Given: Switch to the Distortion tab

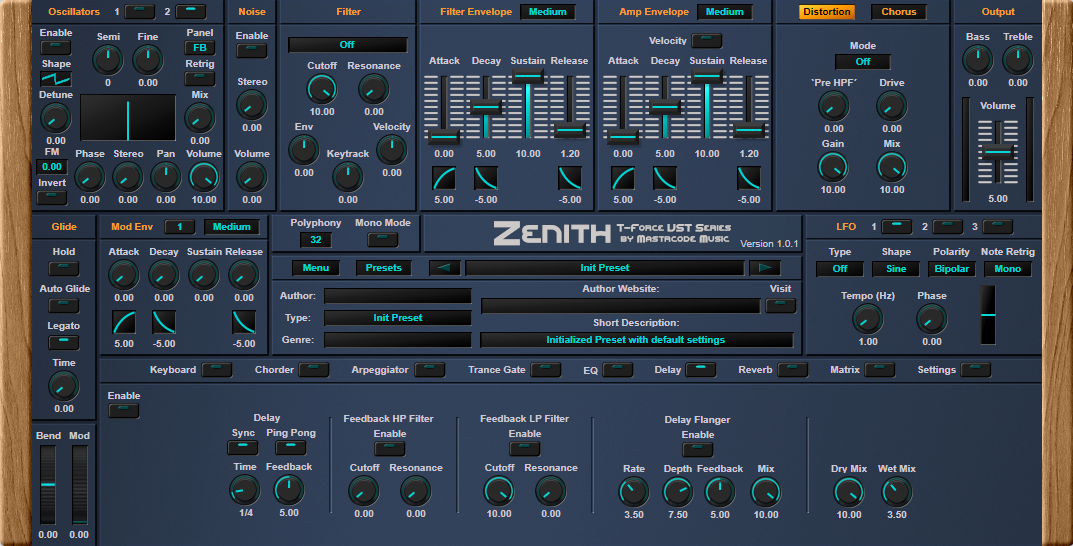Looking at the screenshot, I should tap(827, 12).
